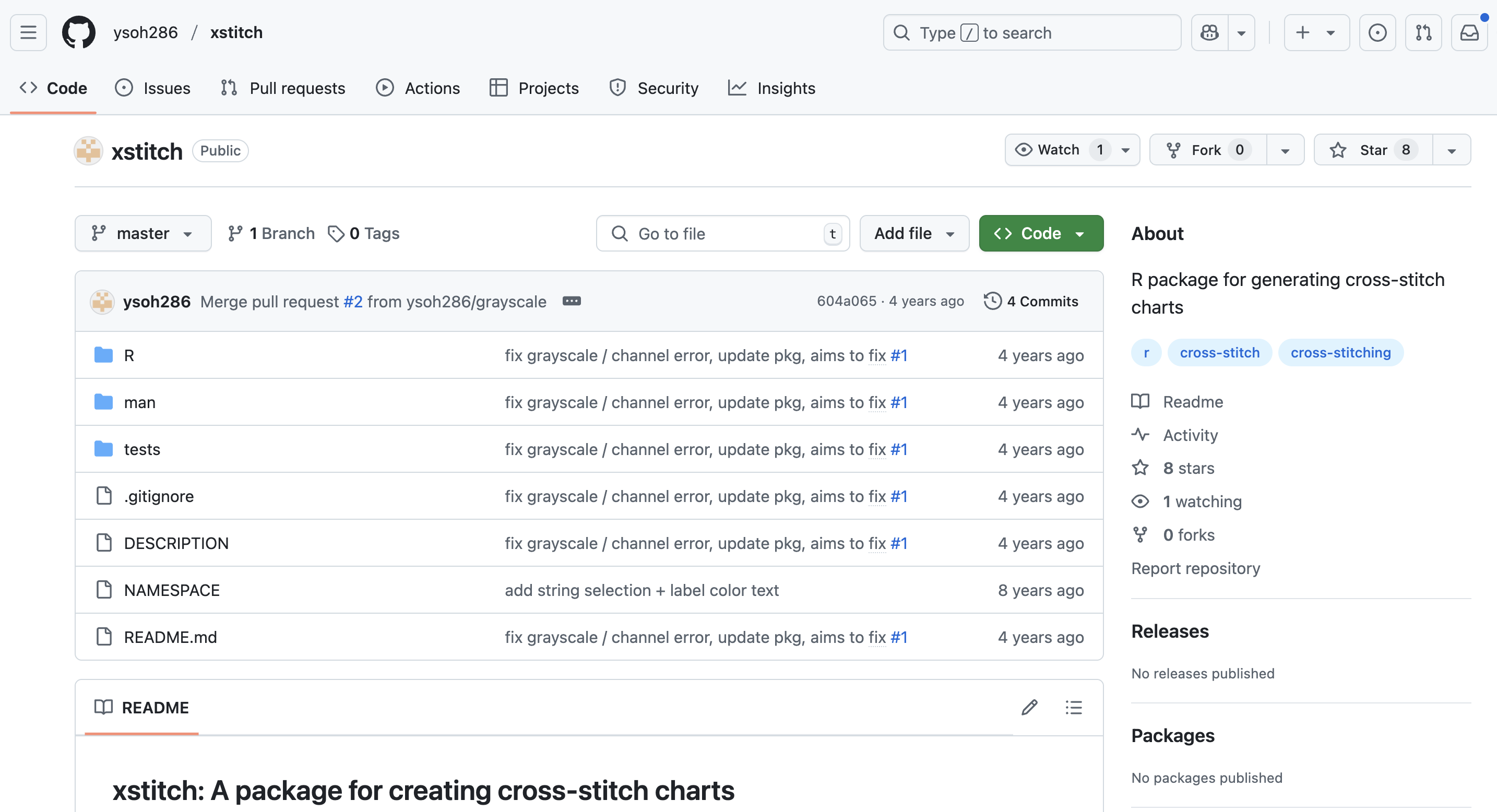
Task: View the 4 Commits history
Action: (1031, 301)
